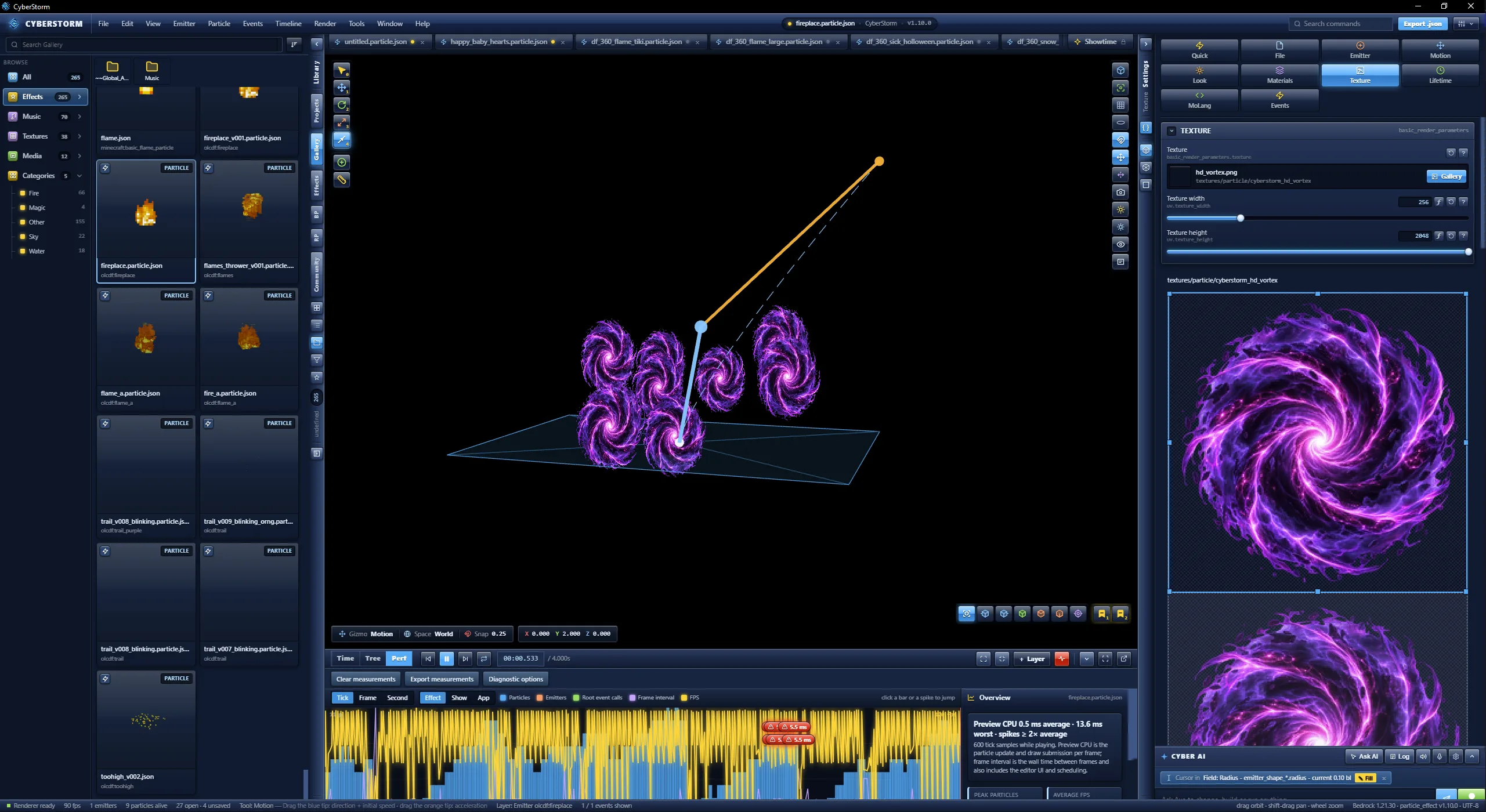Viewport: 1486px width, 812px height.
Task: Expand the Cyber AI panel chevron
Action: click(x=1472, y=756)
